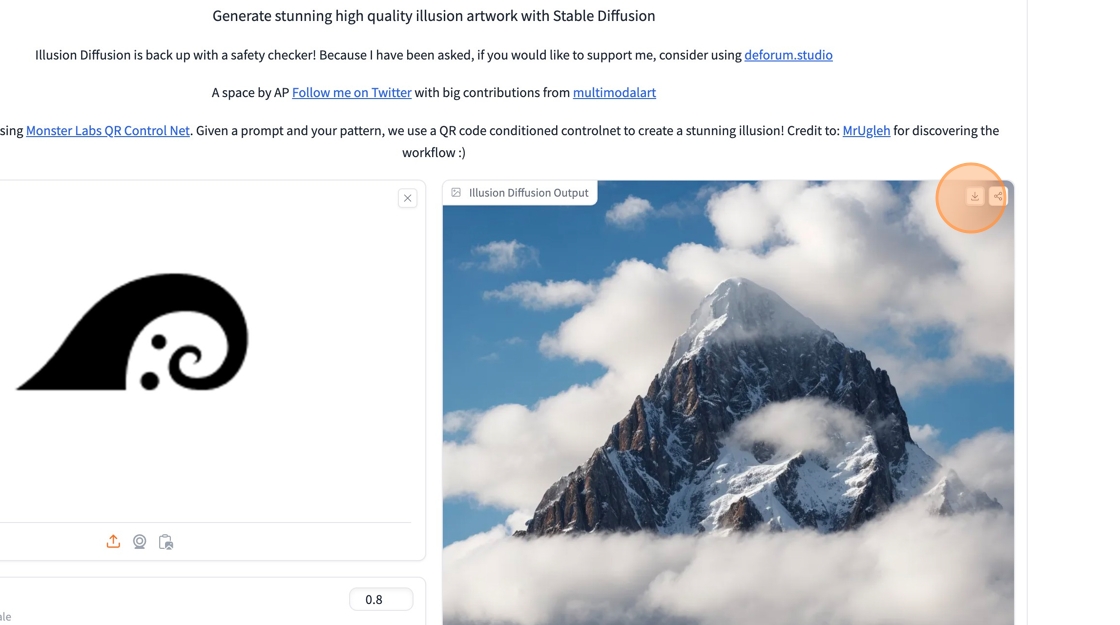The height and width of the screenshot is (625, 1120).
Task: Click the 0.8 strength number field
Action: click(381, 599)
